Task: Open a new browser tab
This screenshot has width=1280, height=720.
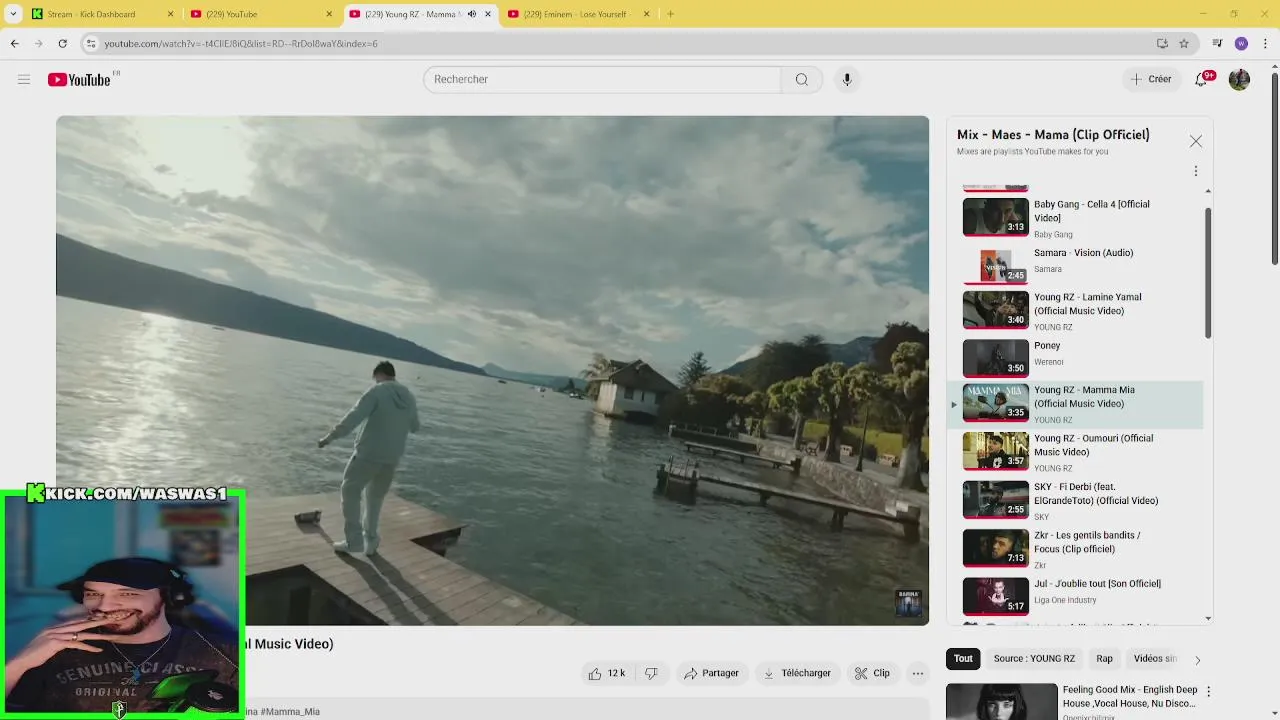Action: pos(670,14)
